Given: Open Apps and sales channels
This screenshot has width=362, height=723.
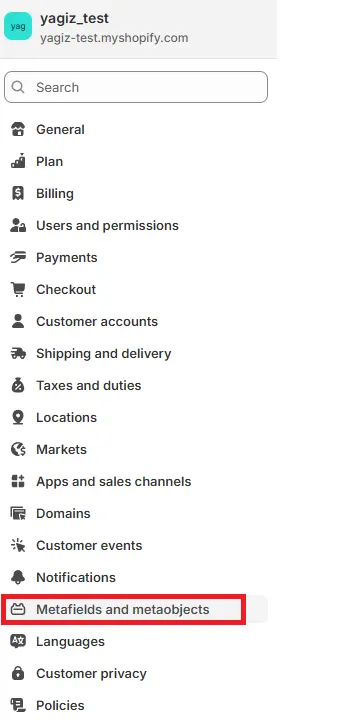Looking at the screenshot, I should coord(136,481).
